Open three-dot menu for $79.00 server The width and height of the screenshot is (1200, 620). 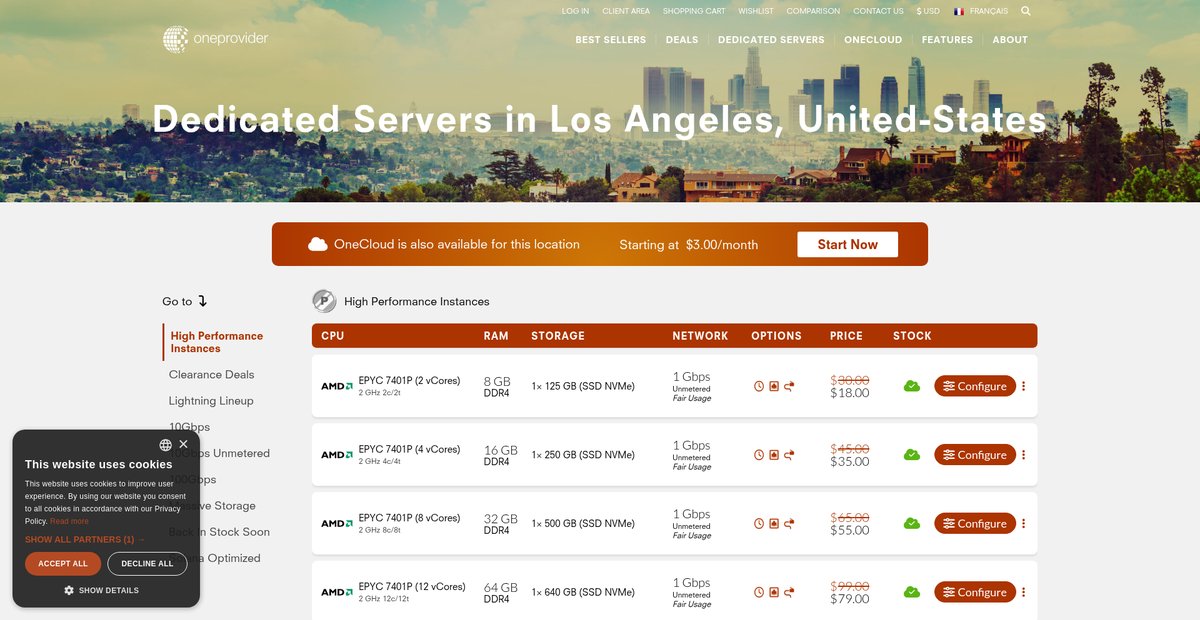click(1024, 592)
